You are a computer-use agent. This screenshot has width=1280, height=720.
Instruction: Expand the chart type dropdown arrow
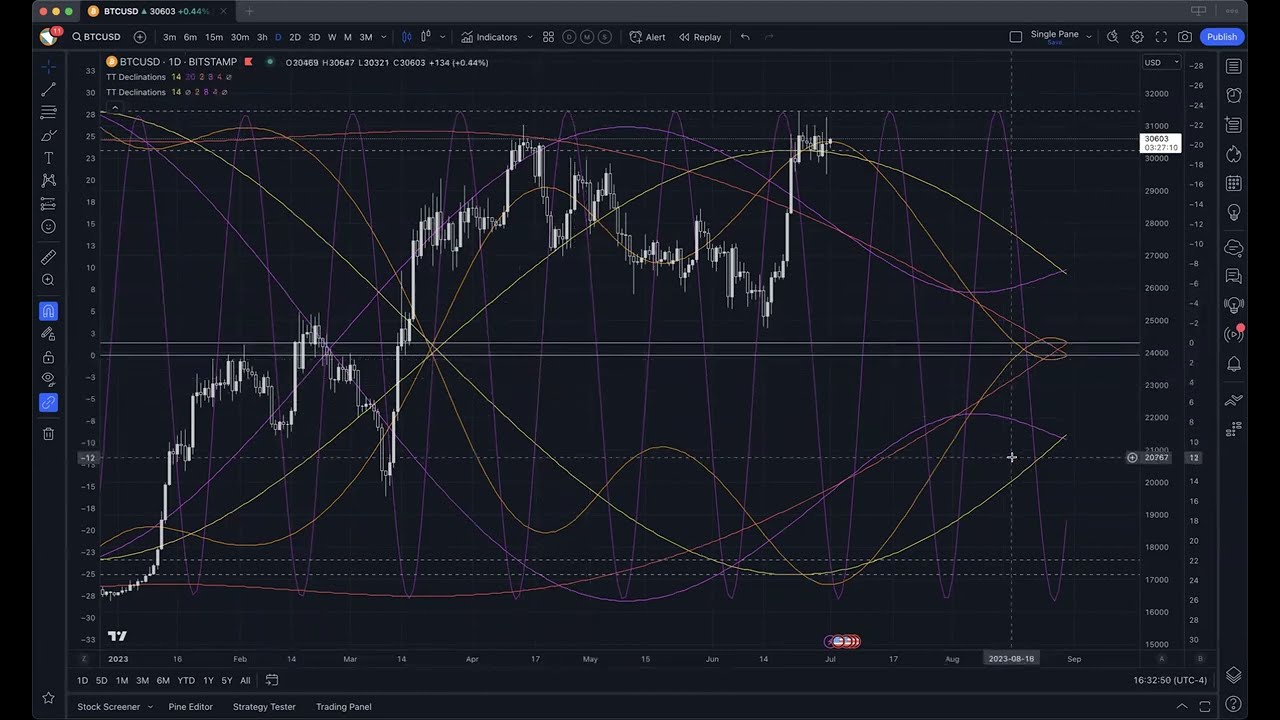tap(443, 37)
